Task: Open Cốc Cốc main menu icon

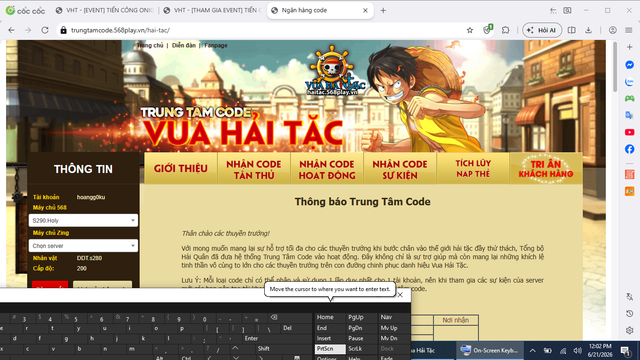Action: click(629, 30)
